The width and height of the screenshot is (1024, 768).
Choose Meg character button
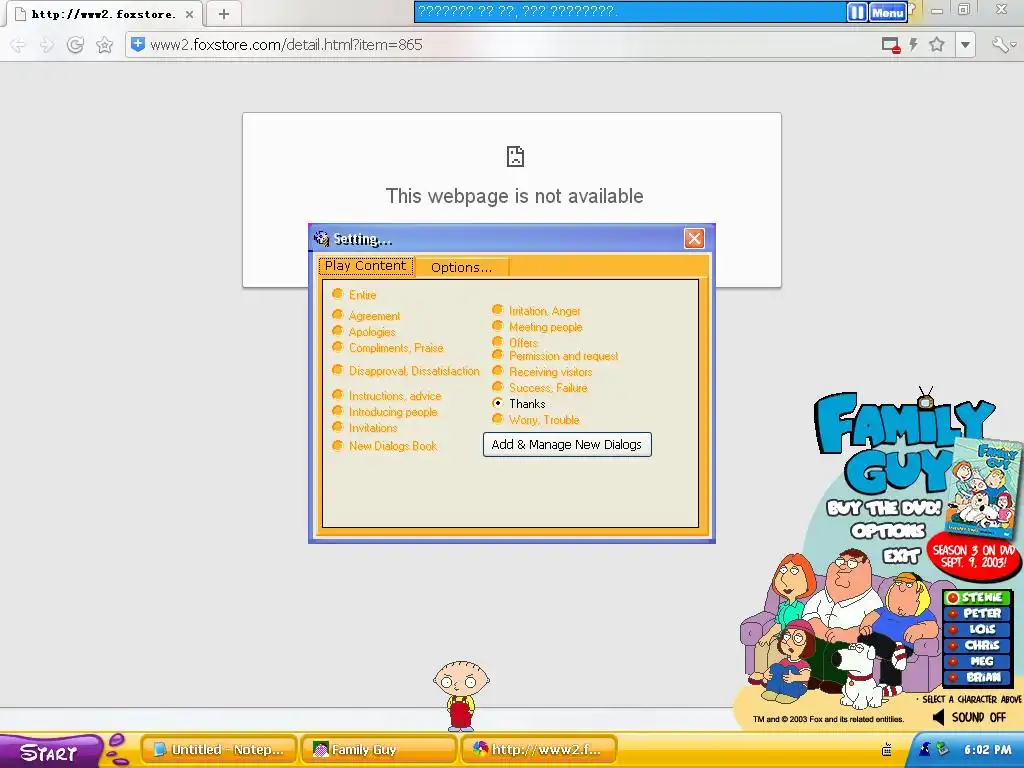point(976,661)
